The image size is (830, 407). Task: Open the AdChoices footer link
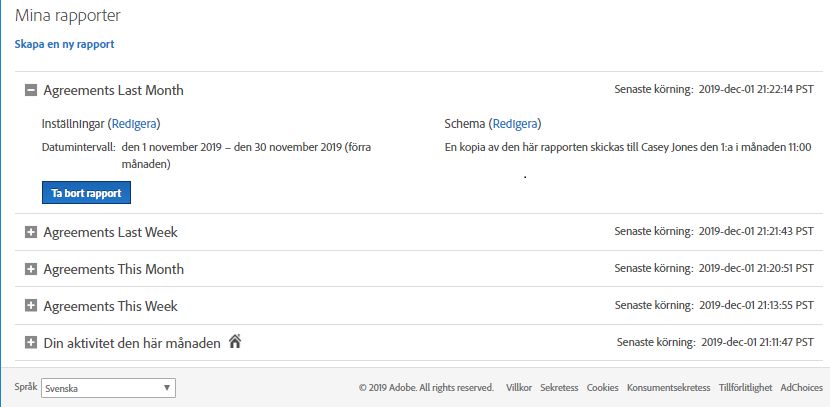pos(802,388)
